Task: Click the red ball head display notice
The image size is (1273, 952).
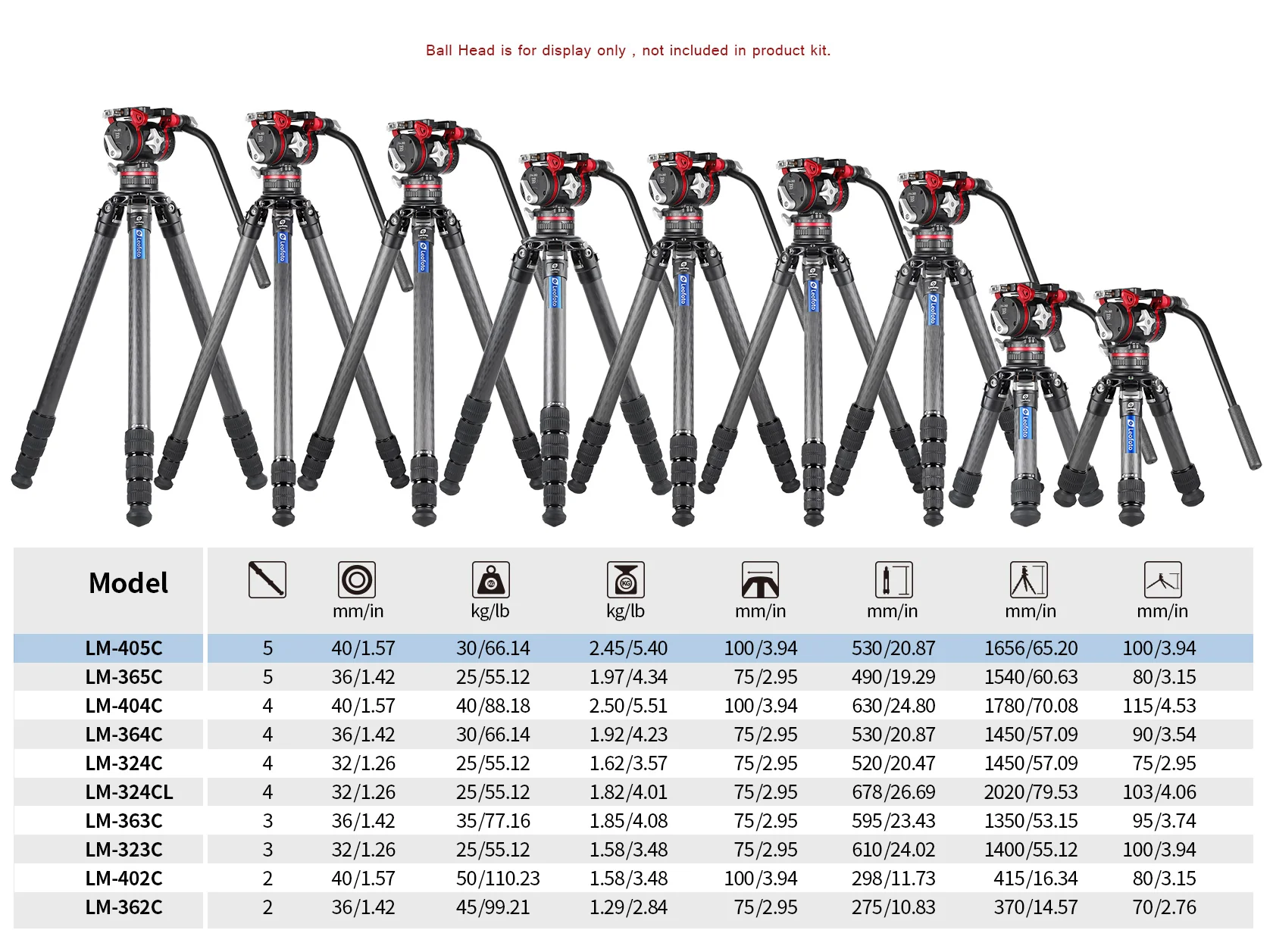Action: pyautogui.click(x=628, y=51)
